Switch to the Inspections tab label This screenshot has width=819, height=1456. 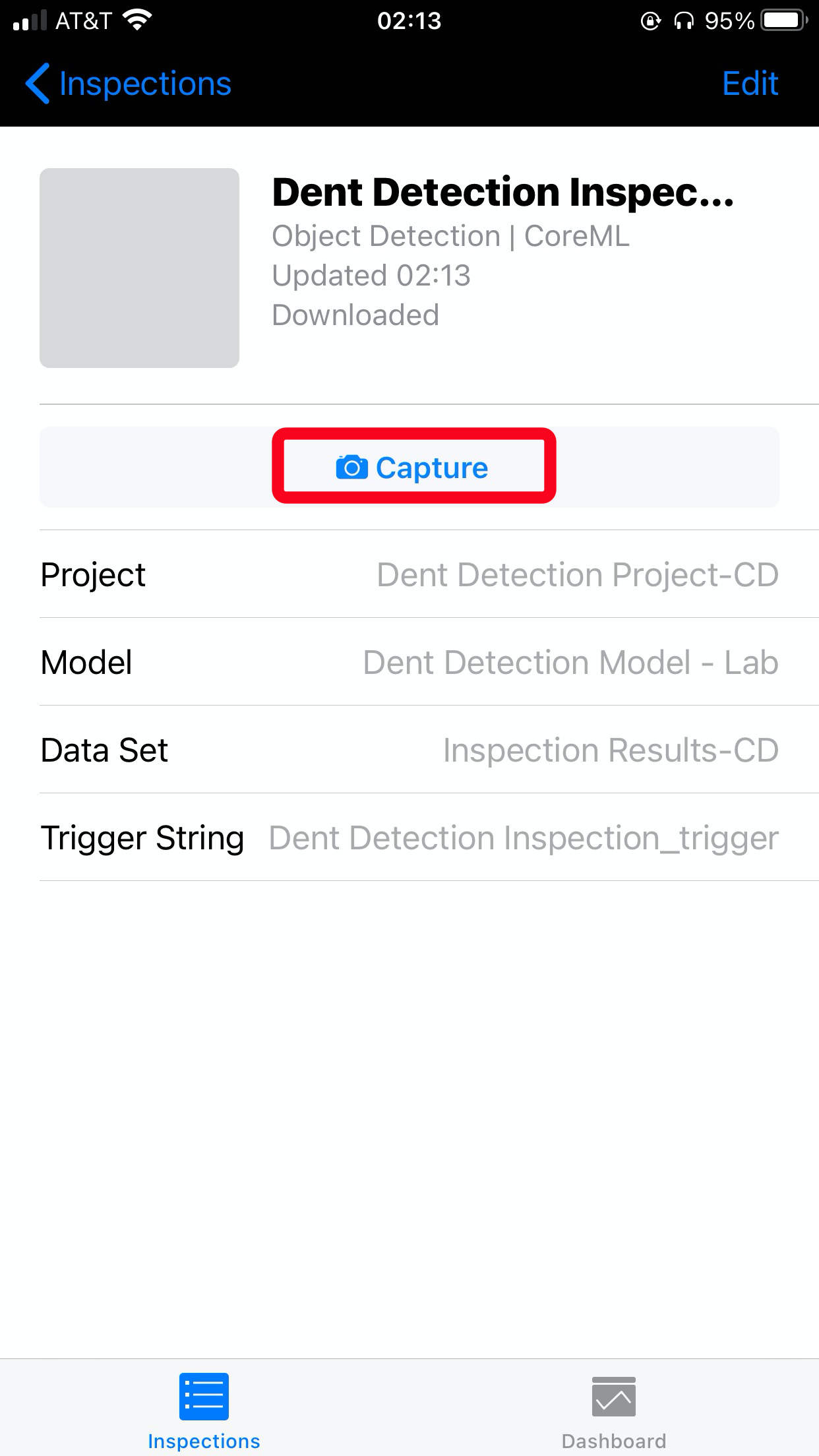point(204,1441)
